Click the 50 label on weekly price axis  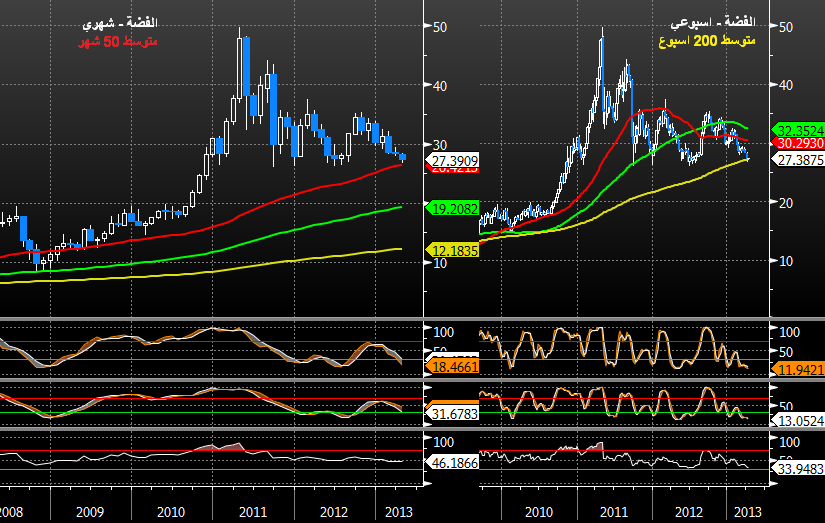point(786,27)
